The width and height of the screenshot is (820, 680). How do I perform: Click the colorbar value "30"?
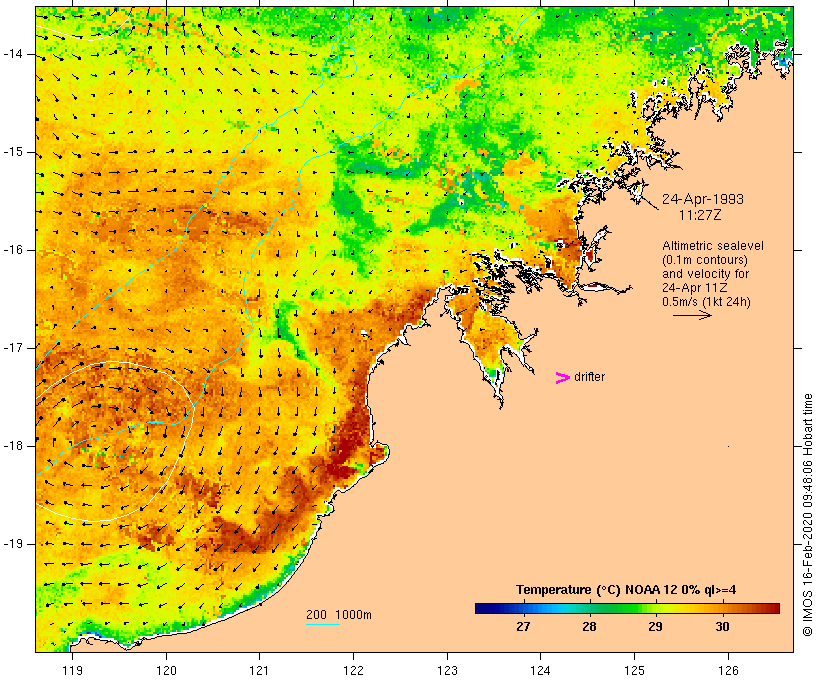722,626
